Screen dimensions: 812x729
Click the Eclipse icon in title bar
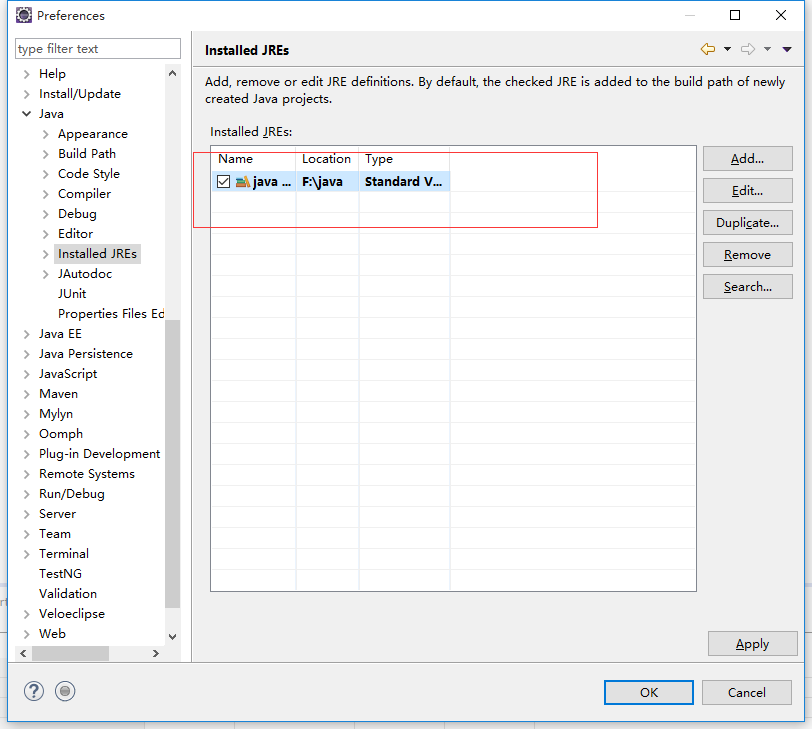[23, 15]
